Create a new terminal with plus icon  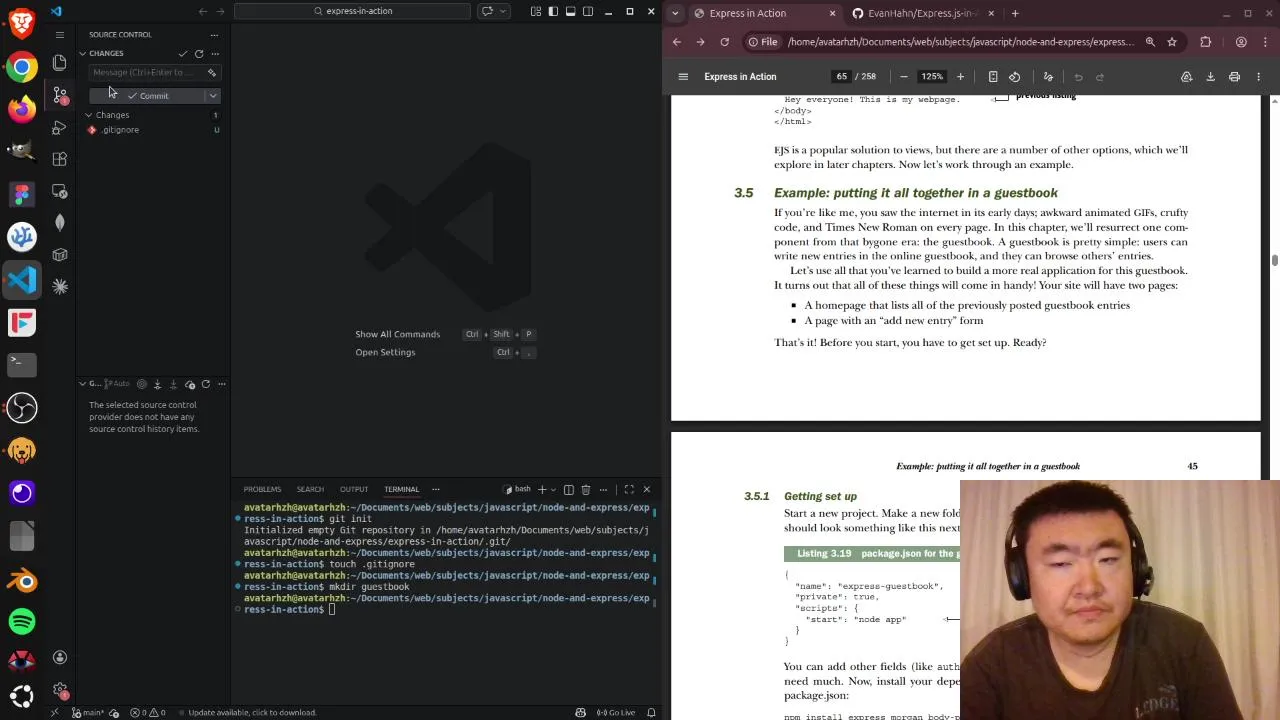(542, 489)
